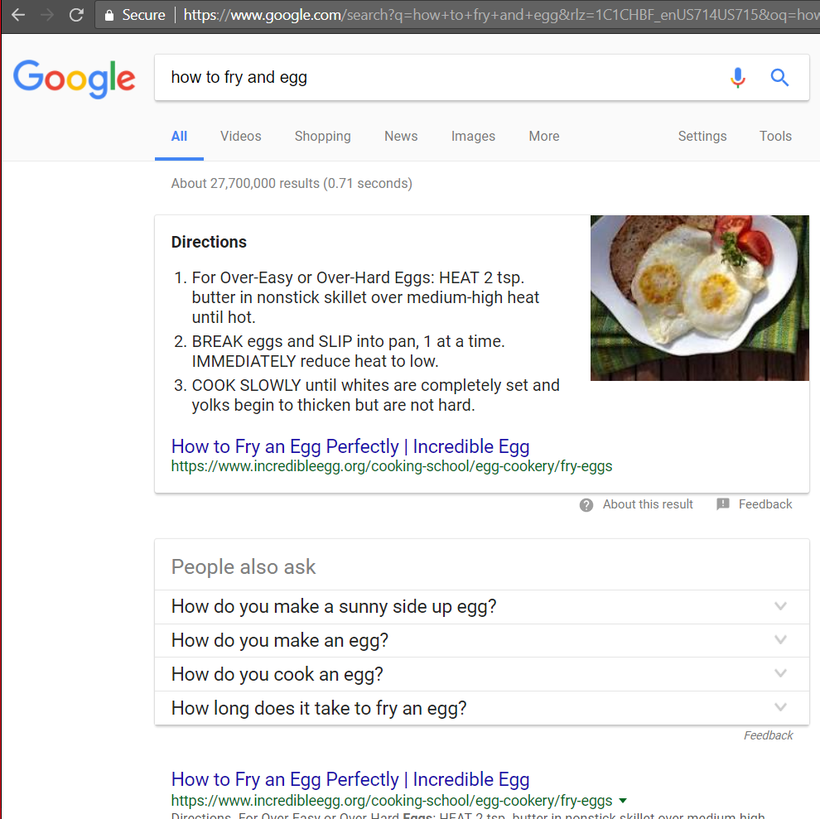
Task: Start voice search with microphone icon
Action: [x=737, y=77]
